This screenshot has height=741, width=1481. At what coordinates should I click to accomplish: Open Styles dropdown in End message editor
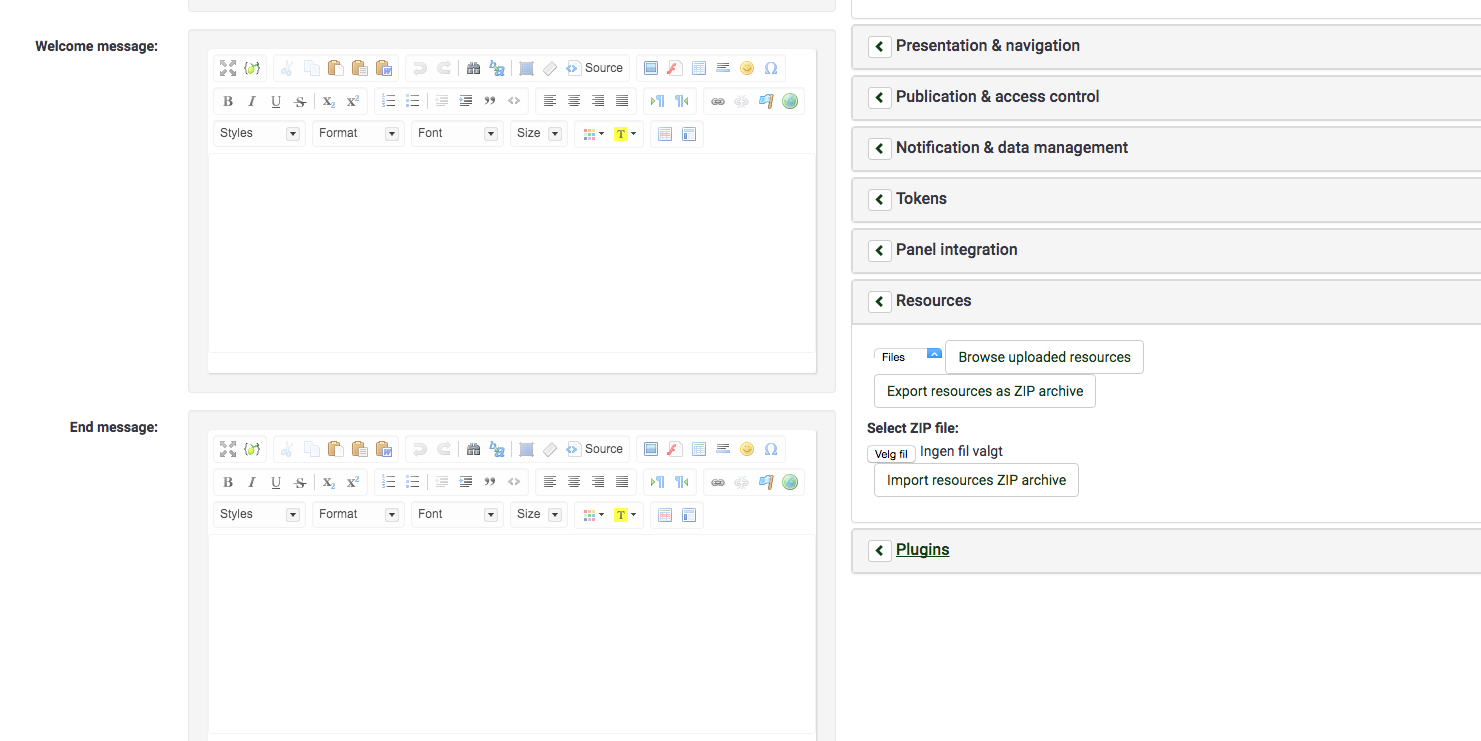tap(260, 514)
